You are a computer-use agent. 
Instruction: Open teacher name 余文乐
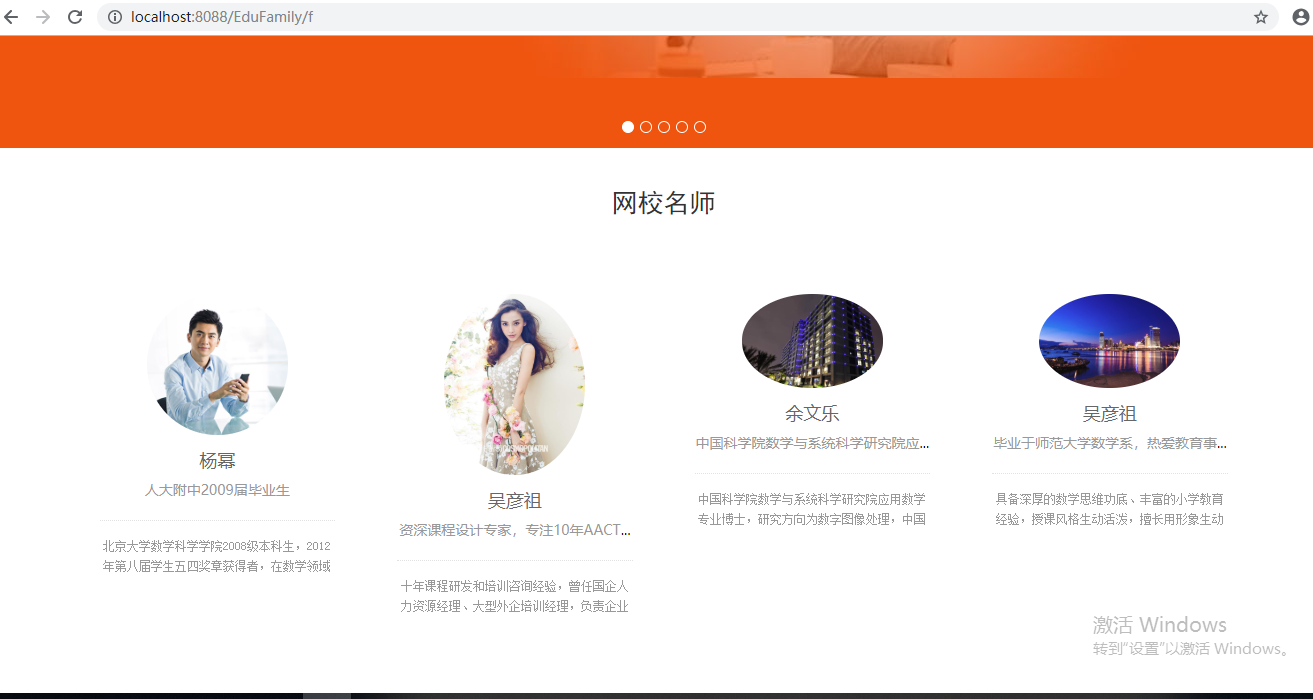(x=812, y=414)
